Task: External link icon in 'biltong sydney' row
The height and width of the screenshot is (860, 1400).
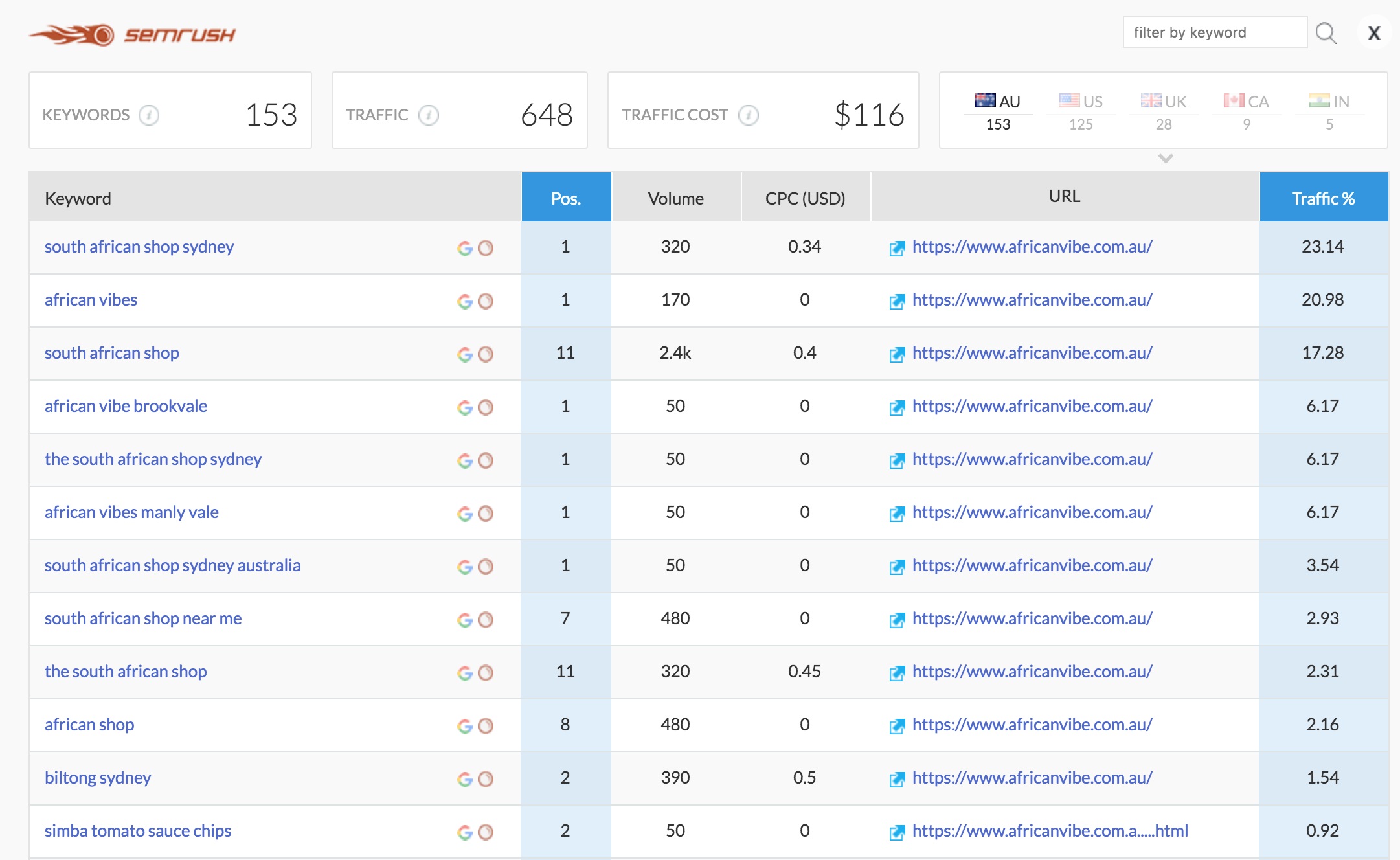Action: click(x=897, y=779)
